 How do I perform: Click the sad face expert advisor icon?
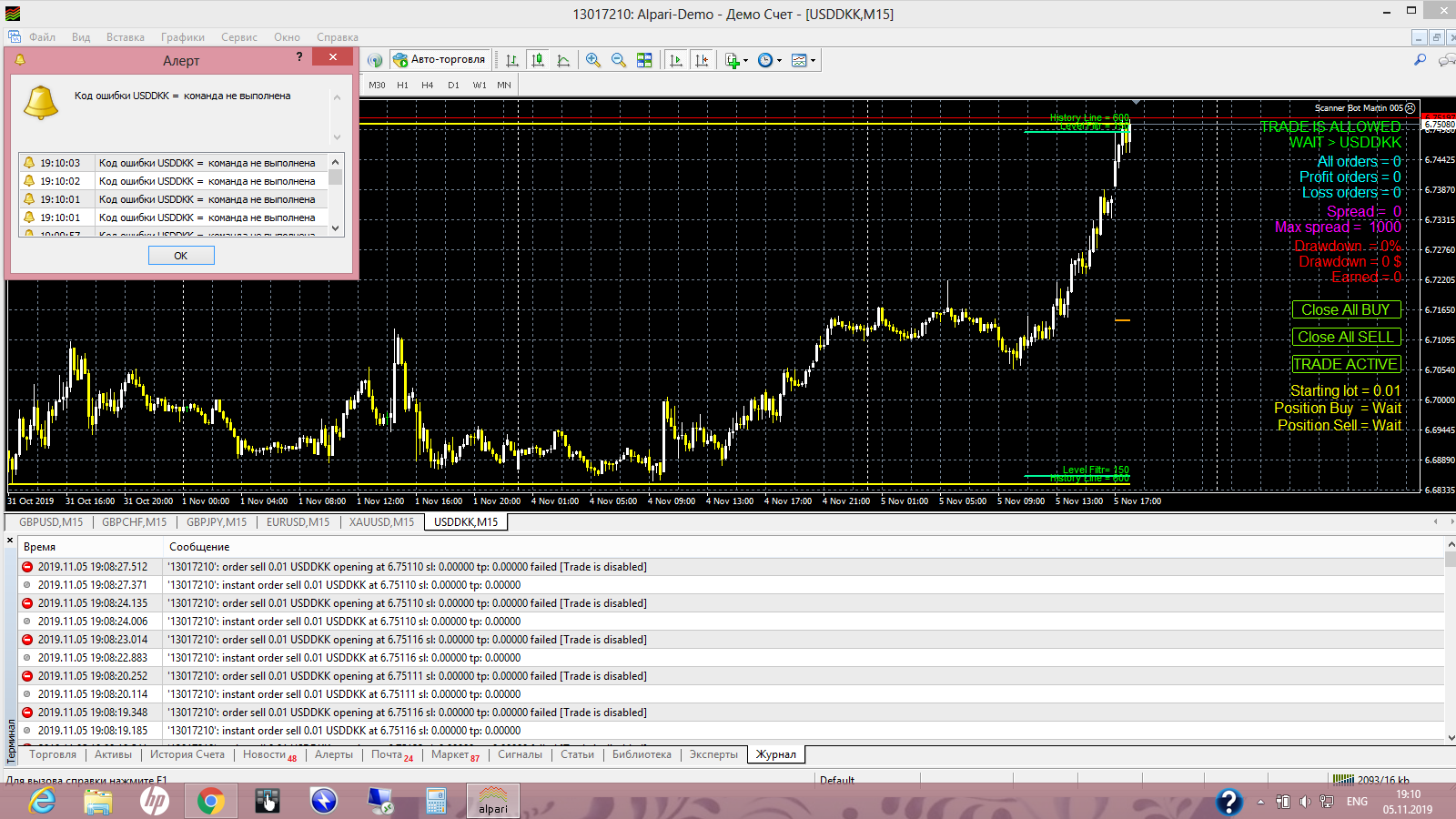coord(1410,108)
